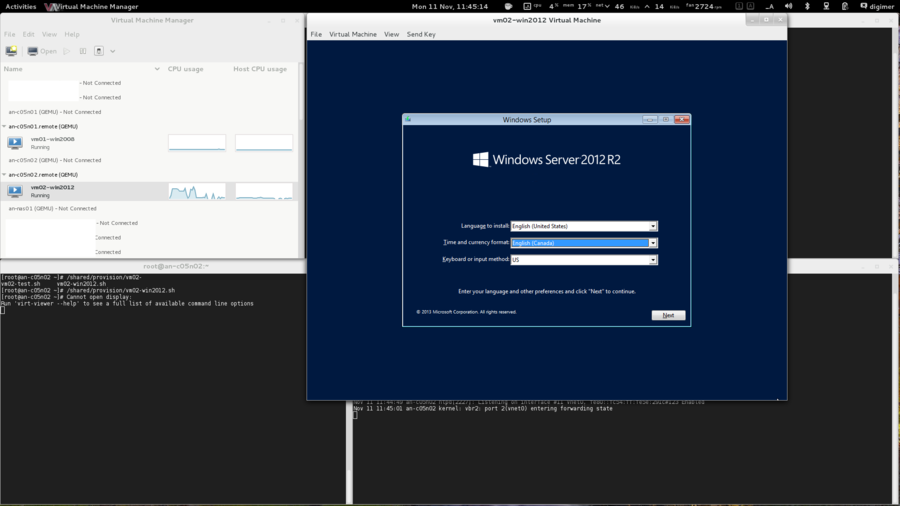
Task: Click the sort arrow in Name column header
Action: [x=157, y=69]
